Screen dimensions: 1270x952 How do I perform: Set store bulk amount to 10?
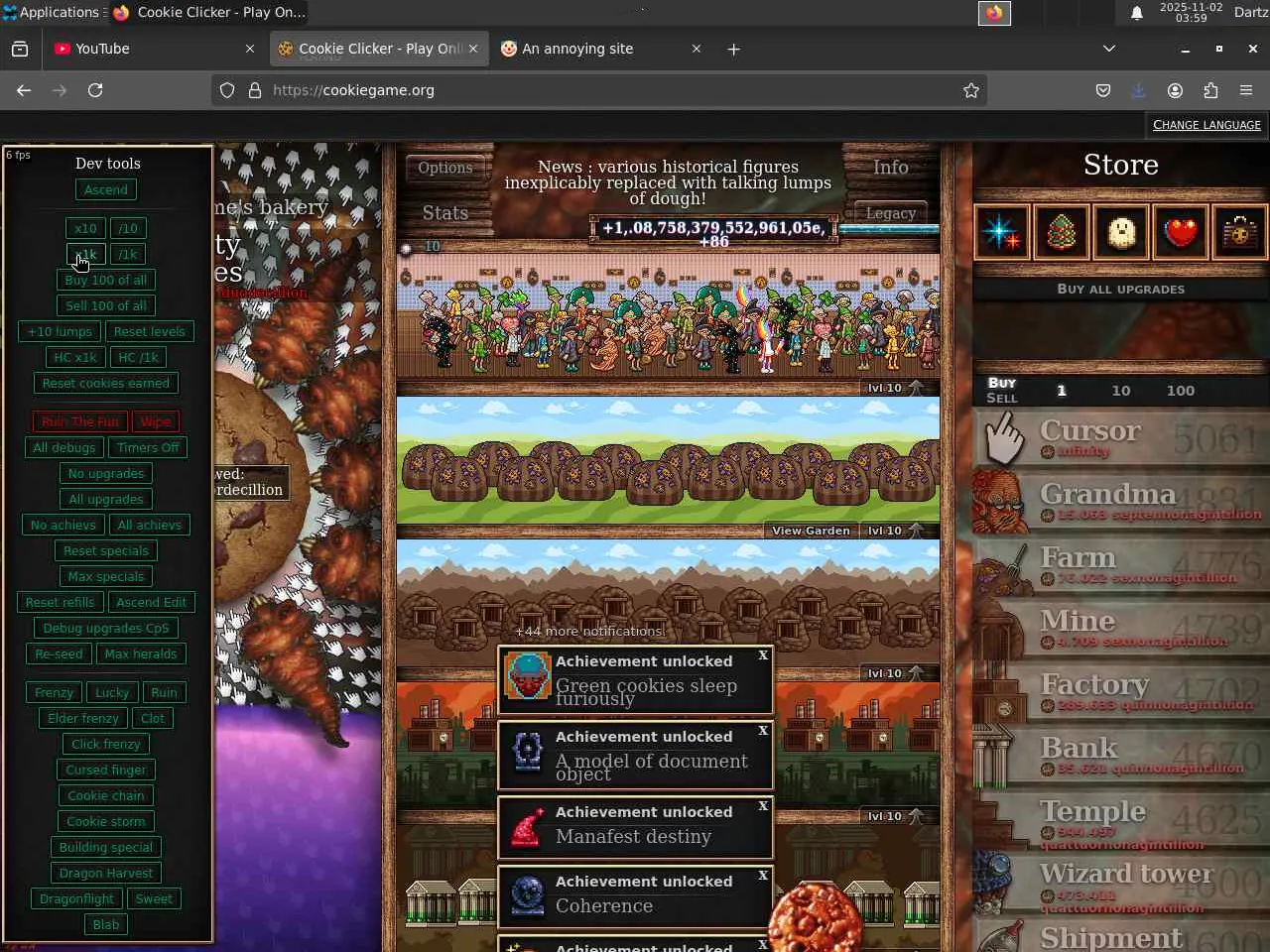tap(1121, 391)
